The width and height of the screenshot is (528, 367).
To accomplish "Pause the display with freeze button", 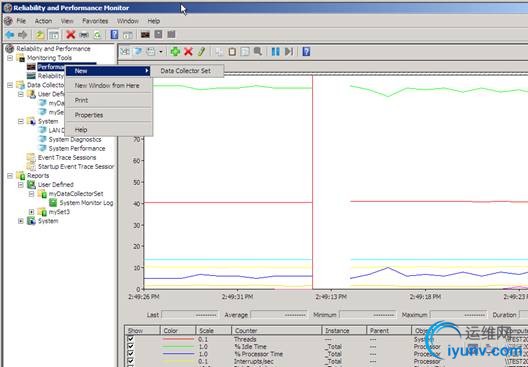I will point(275,52).
